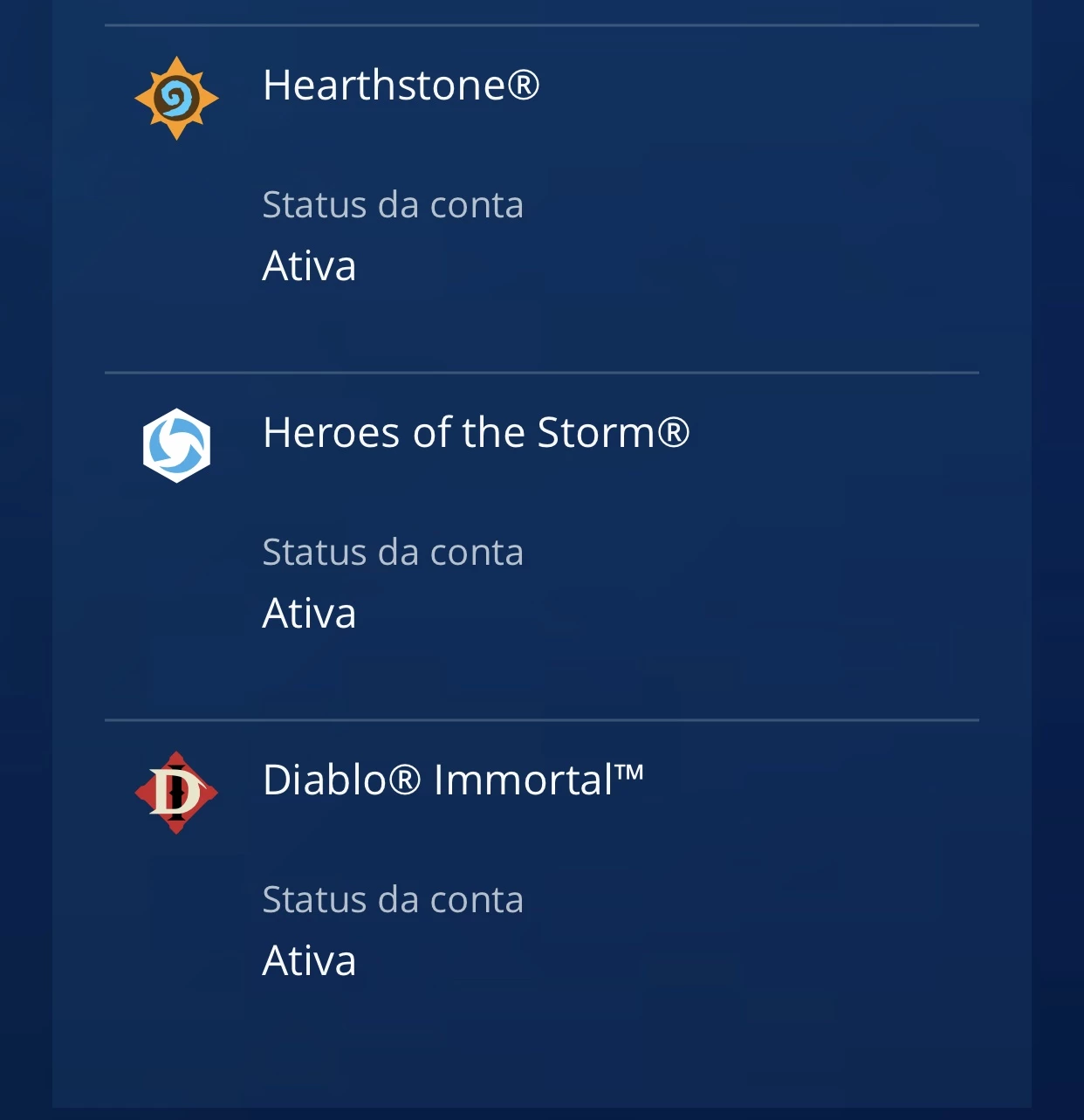Select the Heroes of the Storm 'Status da conta' label
Screen dimensions: 1084x1120
tap(393, 553)
